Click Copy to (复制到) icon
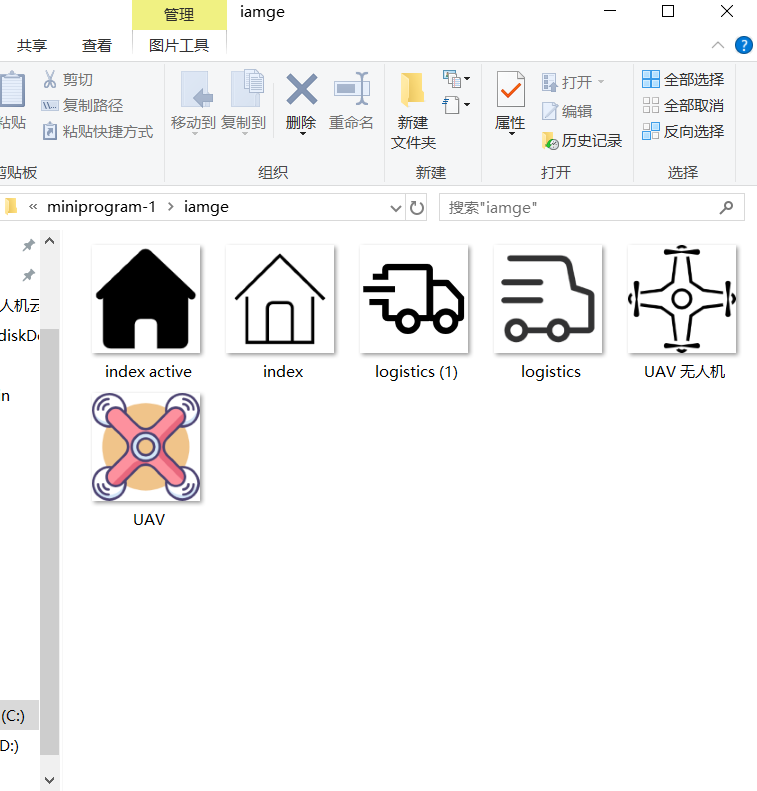Viewport: 757px width, 791px height. coord(247,88)
